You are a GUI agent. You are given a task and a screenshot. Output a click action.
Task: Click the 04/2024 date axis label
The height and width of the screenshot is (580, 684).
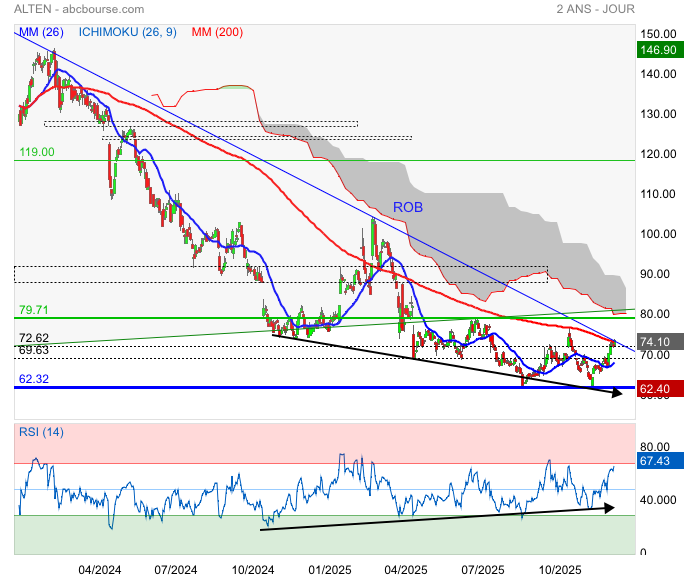[100, 570]
